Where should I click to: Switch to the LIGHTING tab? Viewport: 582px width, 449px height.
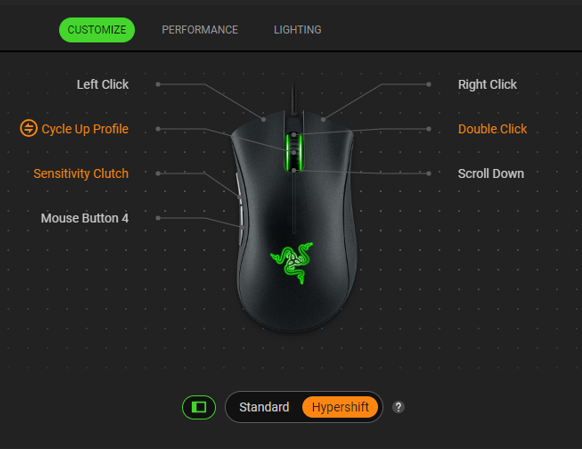pyautogui.click(x=298, y=30)
